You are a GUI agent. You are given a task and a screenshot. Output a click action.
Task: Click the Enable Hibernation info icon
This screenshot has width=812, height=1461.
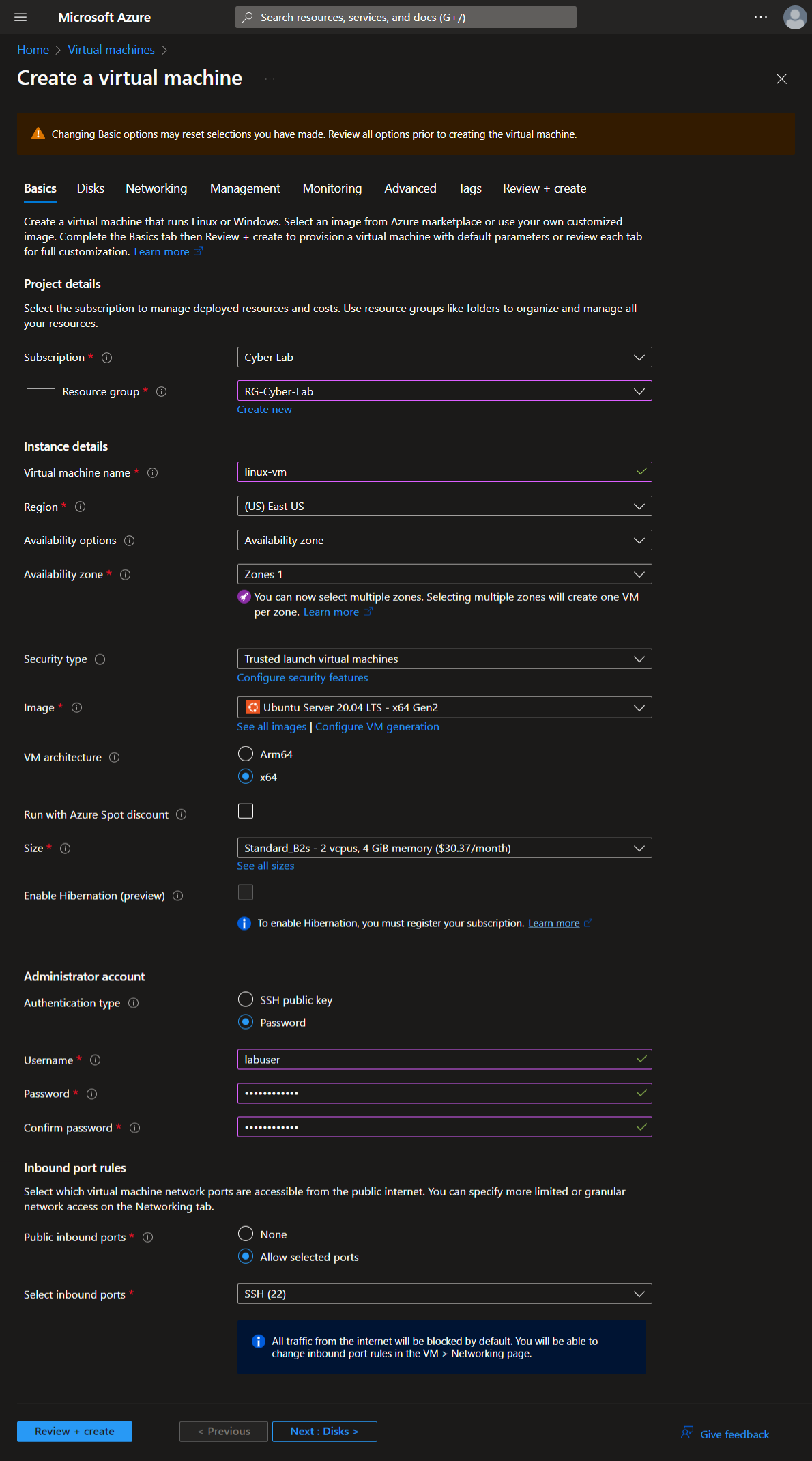point(178,896)
